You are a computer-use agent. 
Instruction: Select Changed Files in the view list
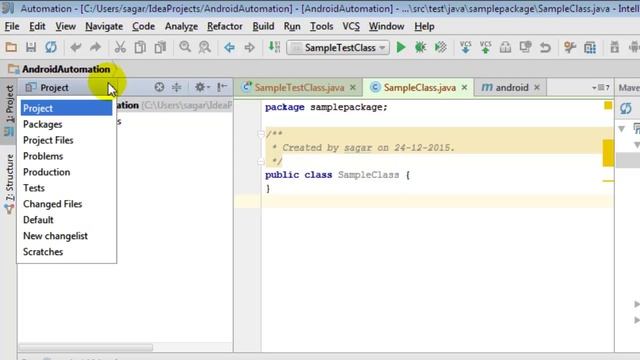click(x=67, y=204)
